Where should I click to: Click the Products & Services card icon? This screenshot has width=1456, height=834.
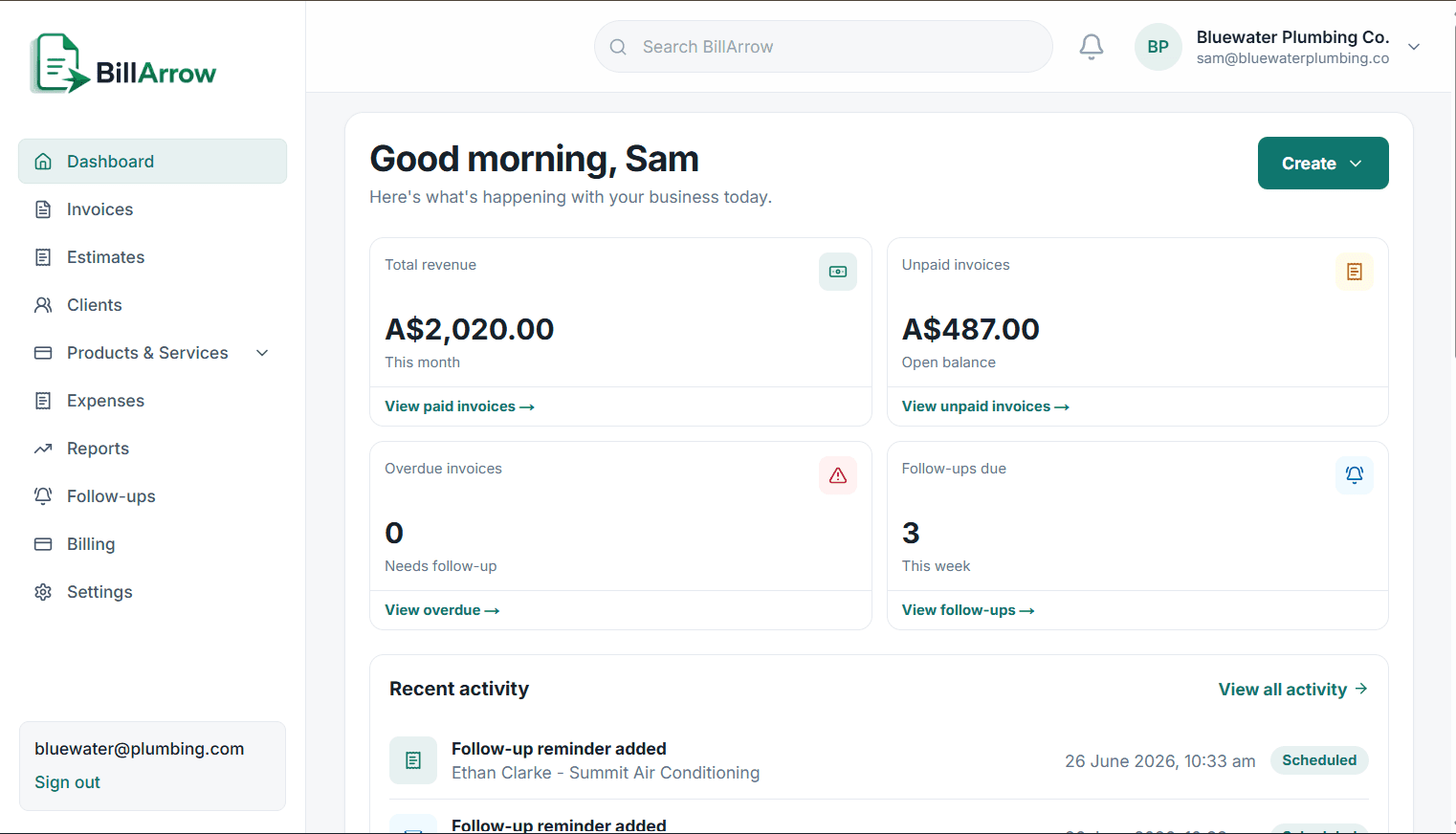[43, 353]
